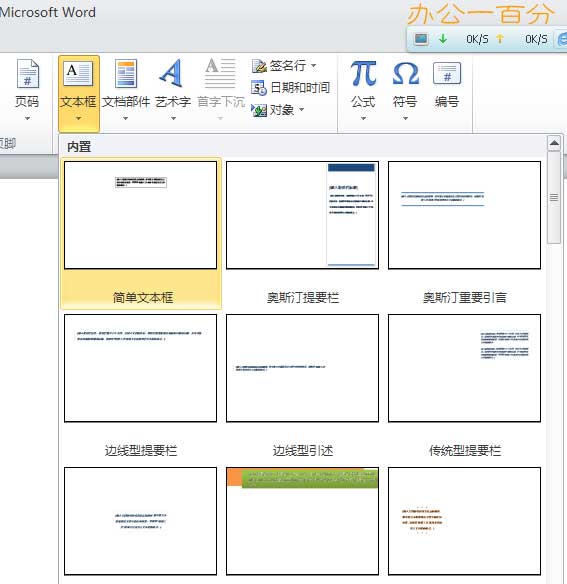Open the 文档部件 quick parts icon
Image resolution: width=567 pixels, height=584 pixels.
[126, 73]
